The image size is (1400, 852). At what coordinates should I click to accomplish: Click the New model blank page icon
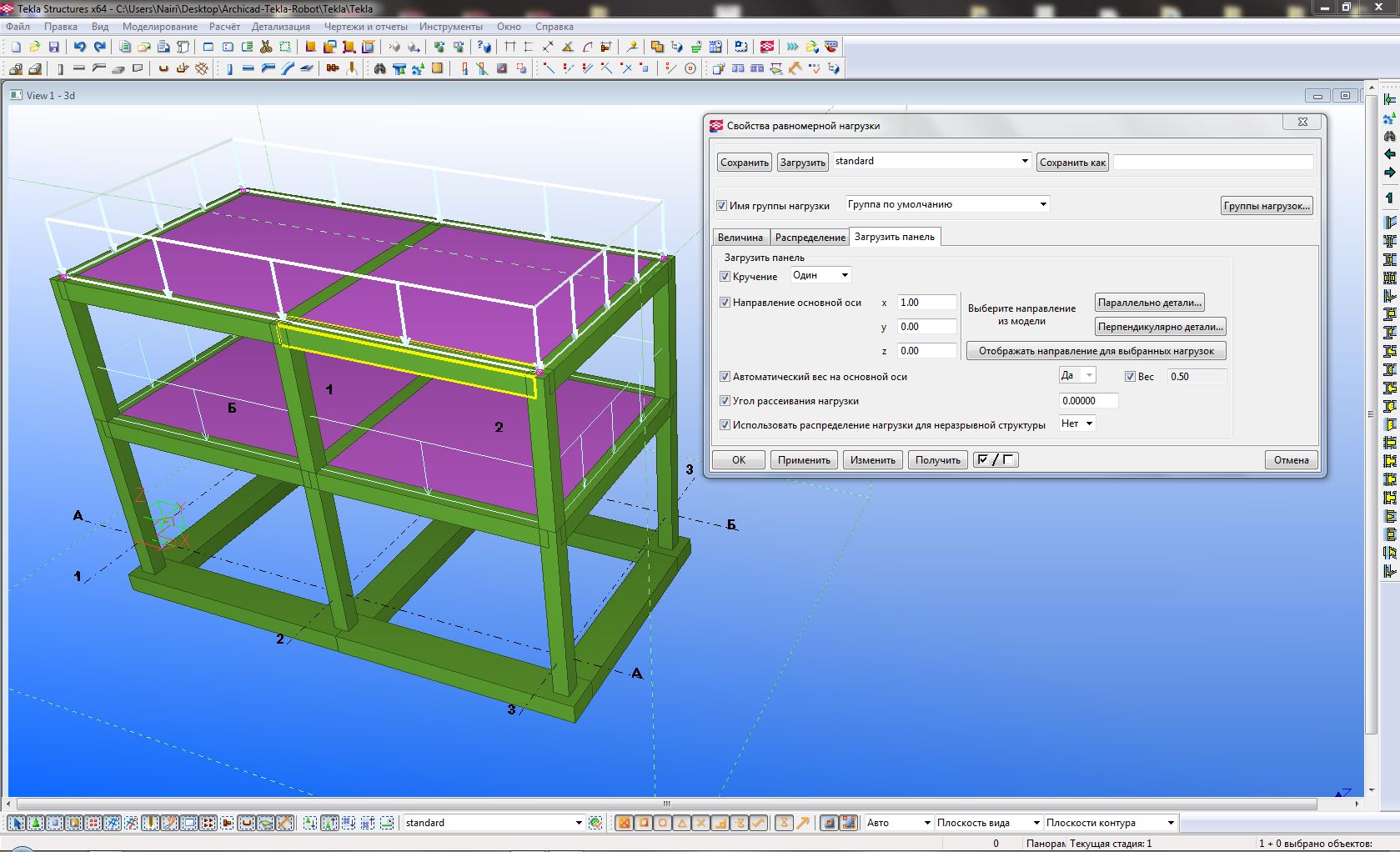pyautogui.click(x=16, y=47)
